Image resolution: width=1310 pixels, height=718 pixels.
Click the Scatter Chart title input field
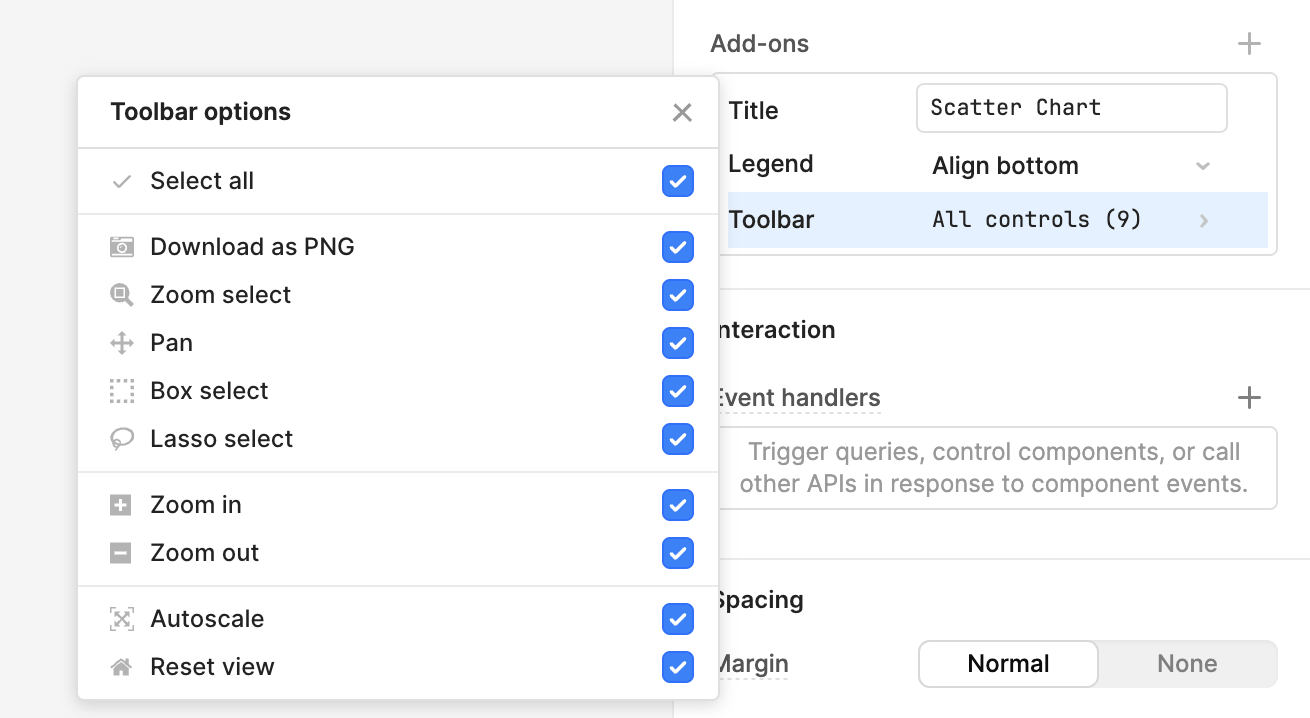pyautogui.click(x=1072, y=108)
